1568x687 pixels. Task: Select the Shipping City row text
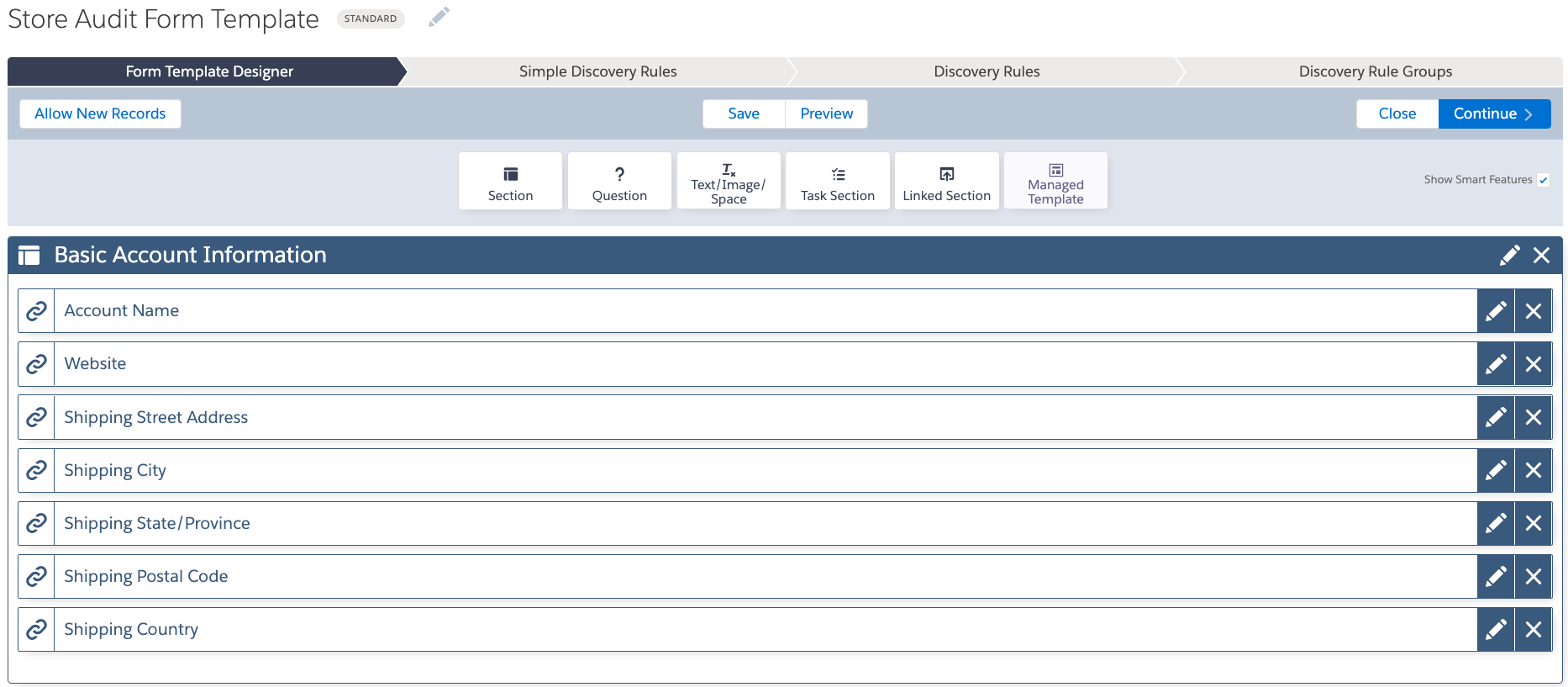tap(115, 470)
